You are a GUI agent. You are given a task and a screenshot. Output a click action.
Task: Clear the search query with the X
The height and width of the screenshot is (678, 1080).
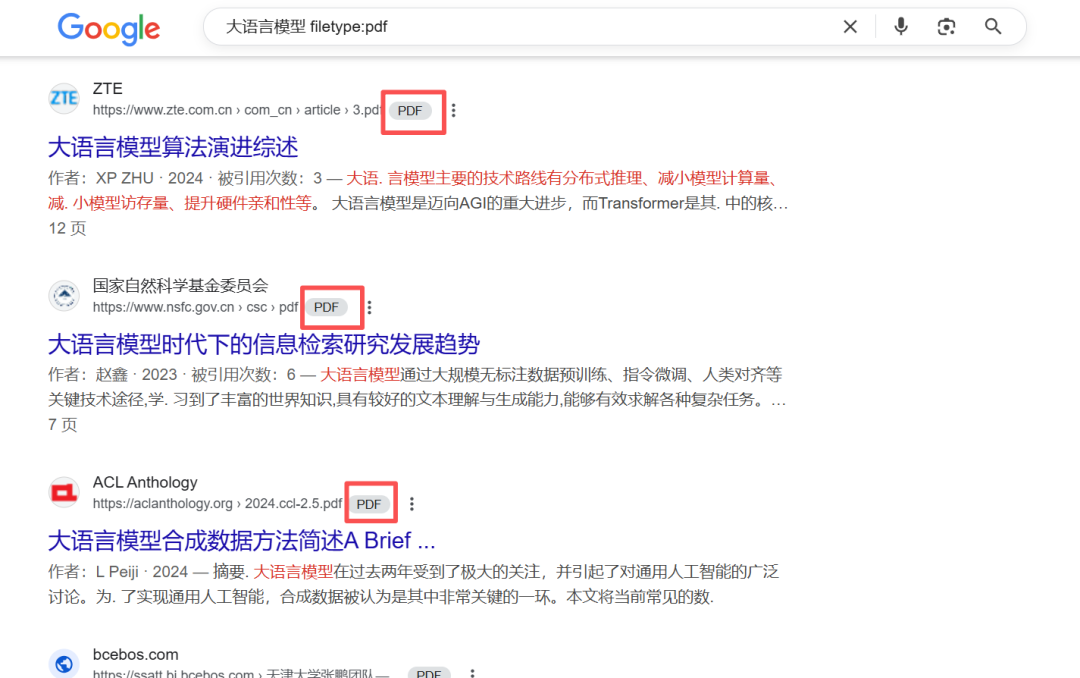(850, 26)
